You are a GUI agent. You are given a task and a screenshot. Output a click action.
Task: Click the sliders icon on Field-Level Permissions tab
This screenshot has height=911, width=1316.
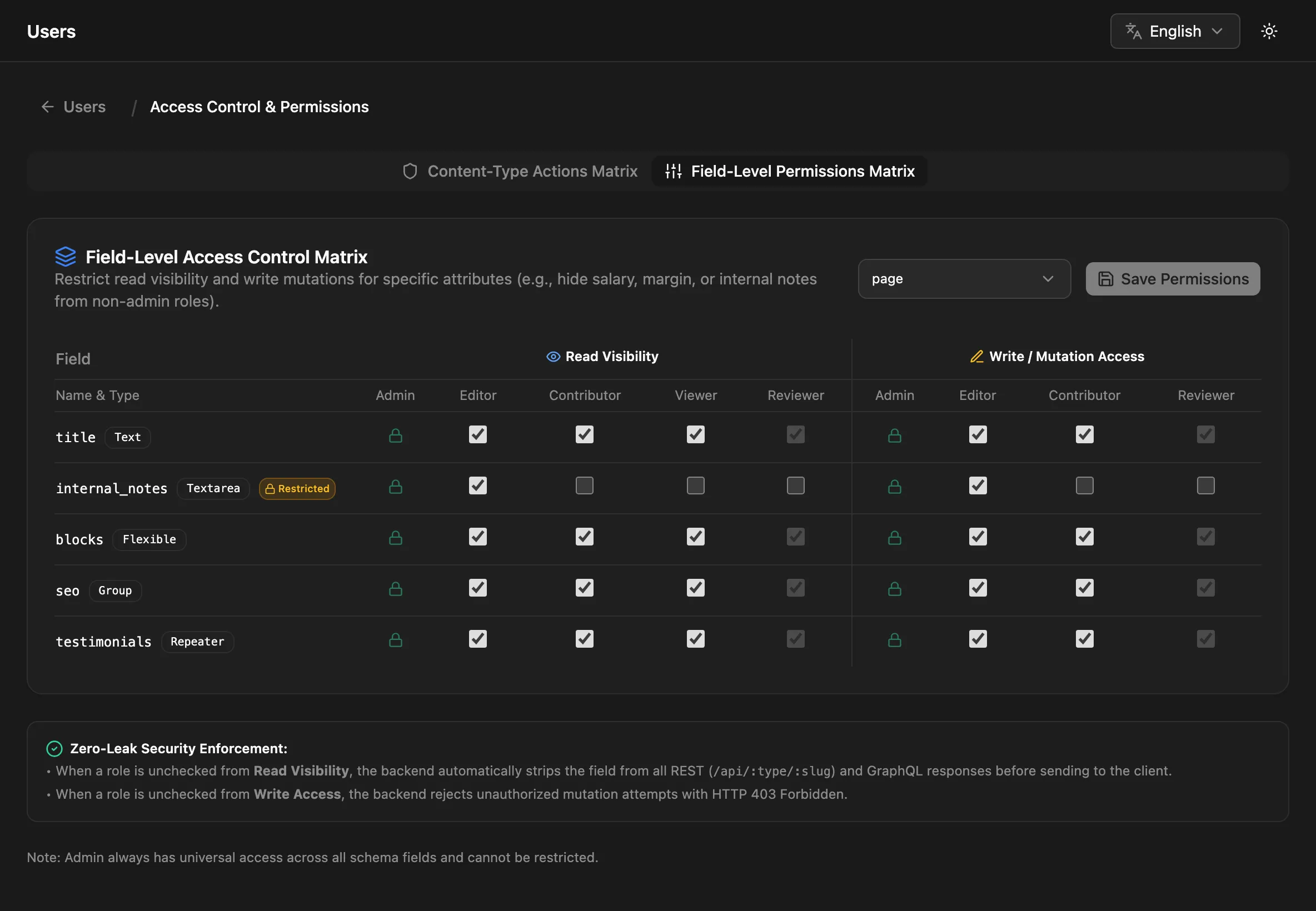click(673, 171)
